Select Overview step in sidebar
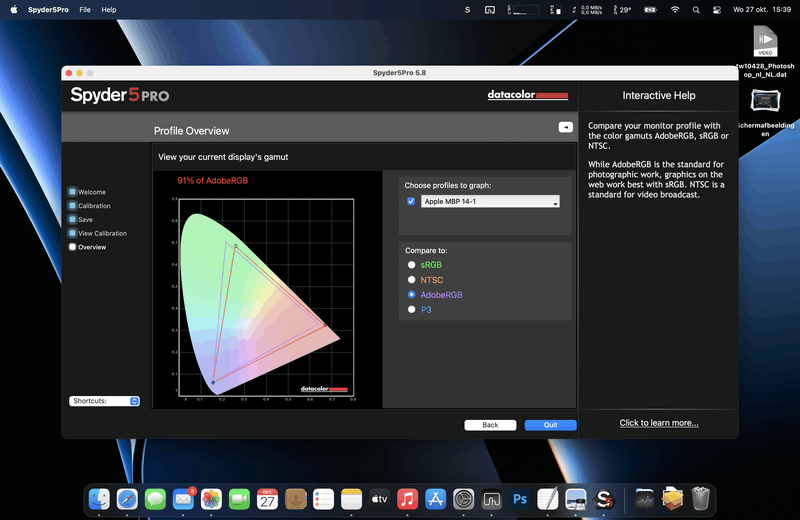This screenshot has height=520, width=800. point(87,247)
